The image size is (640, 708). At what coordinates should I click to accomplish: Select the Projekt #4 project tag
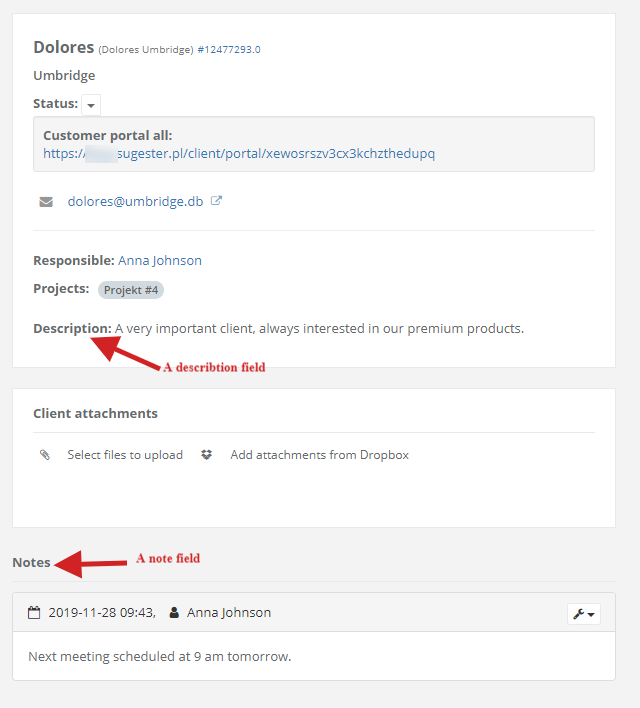[130, 290]
